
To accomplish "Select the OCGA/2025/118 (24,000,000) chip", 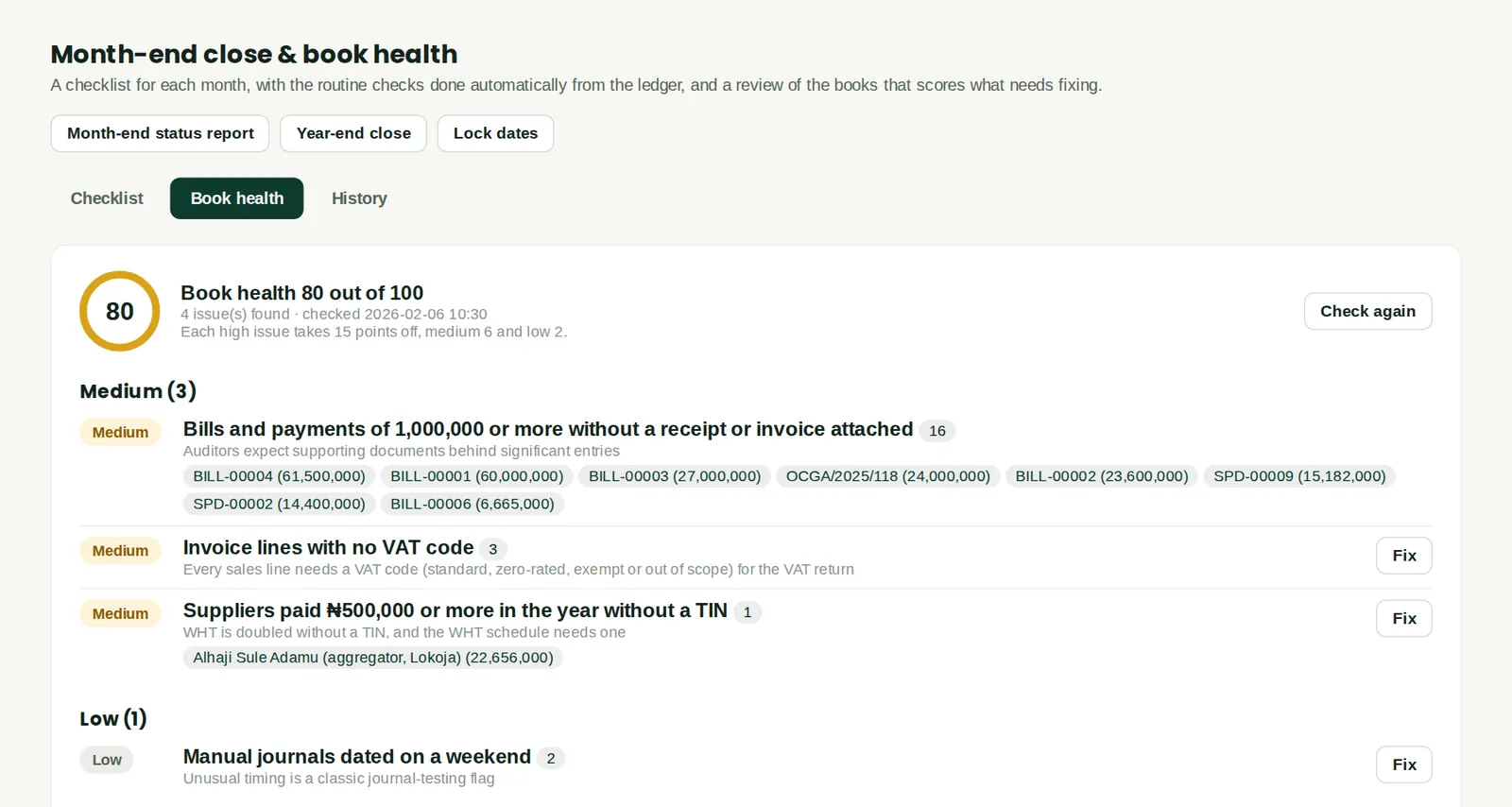I will pyautogui.click(x=888, y=476).
